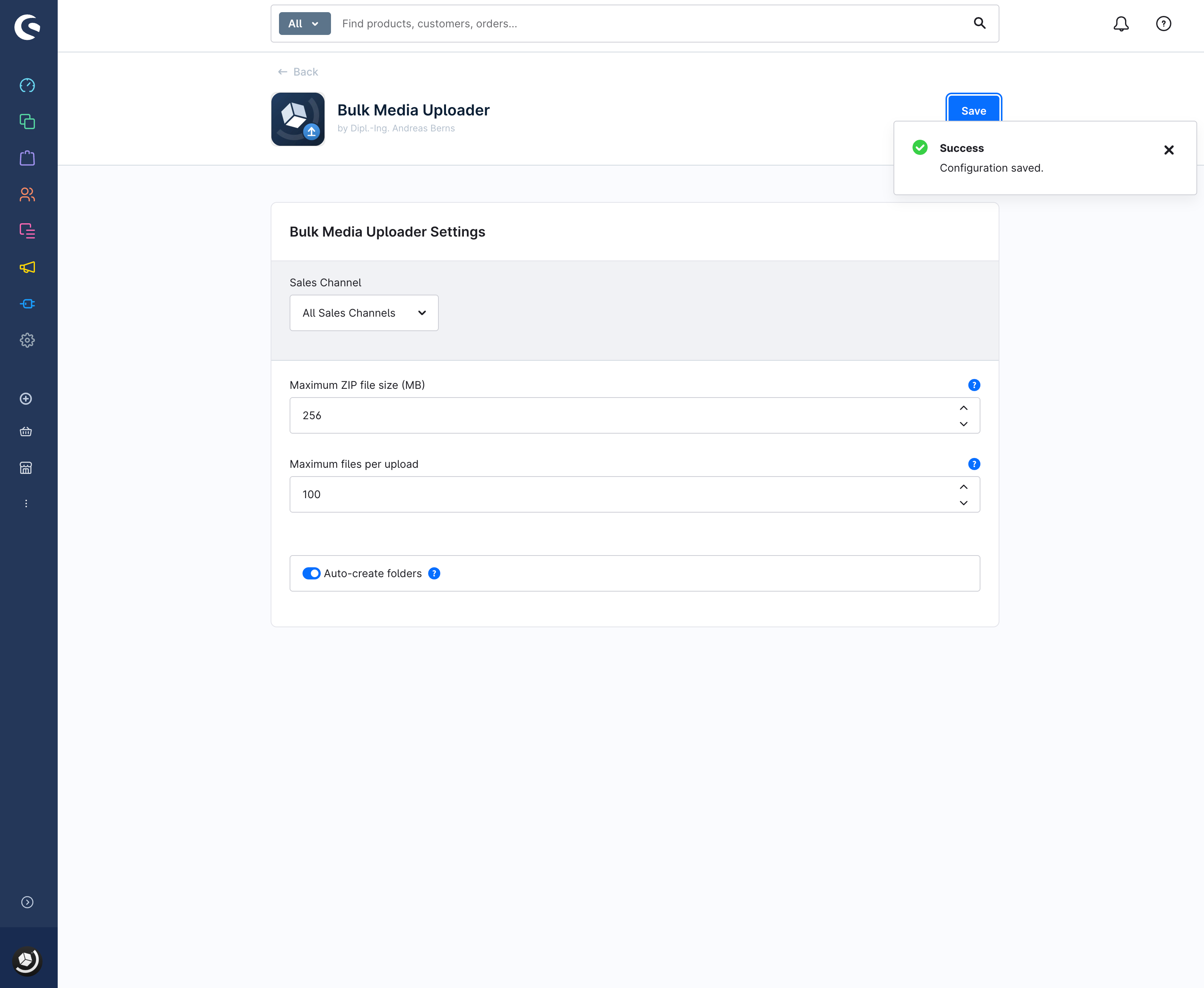The height and width of the screenshot is (988, 1204).
Task: Open the Settings gear icon
Action: [27, 340]
